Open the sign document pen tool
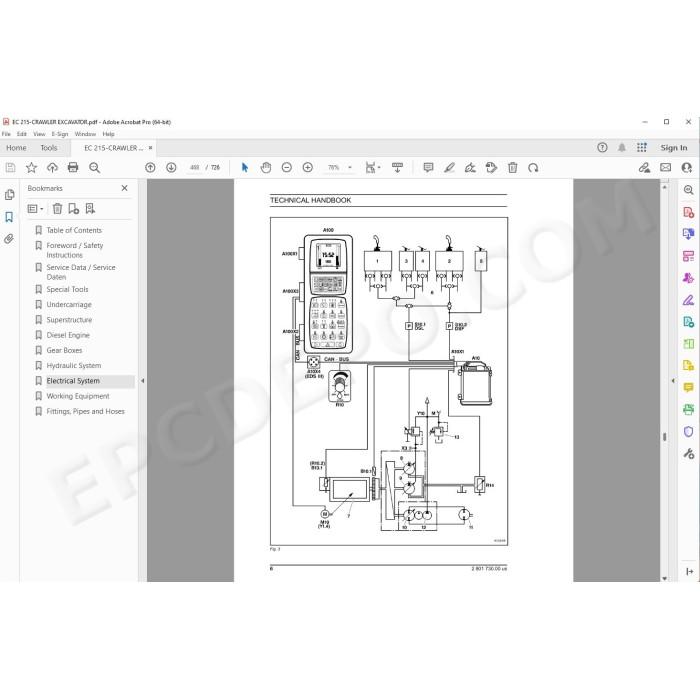 pos(470,168)
